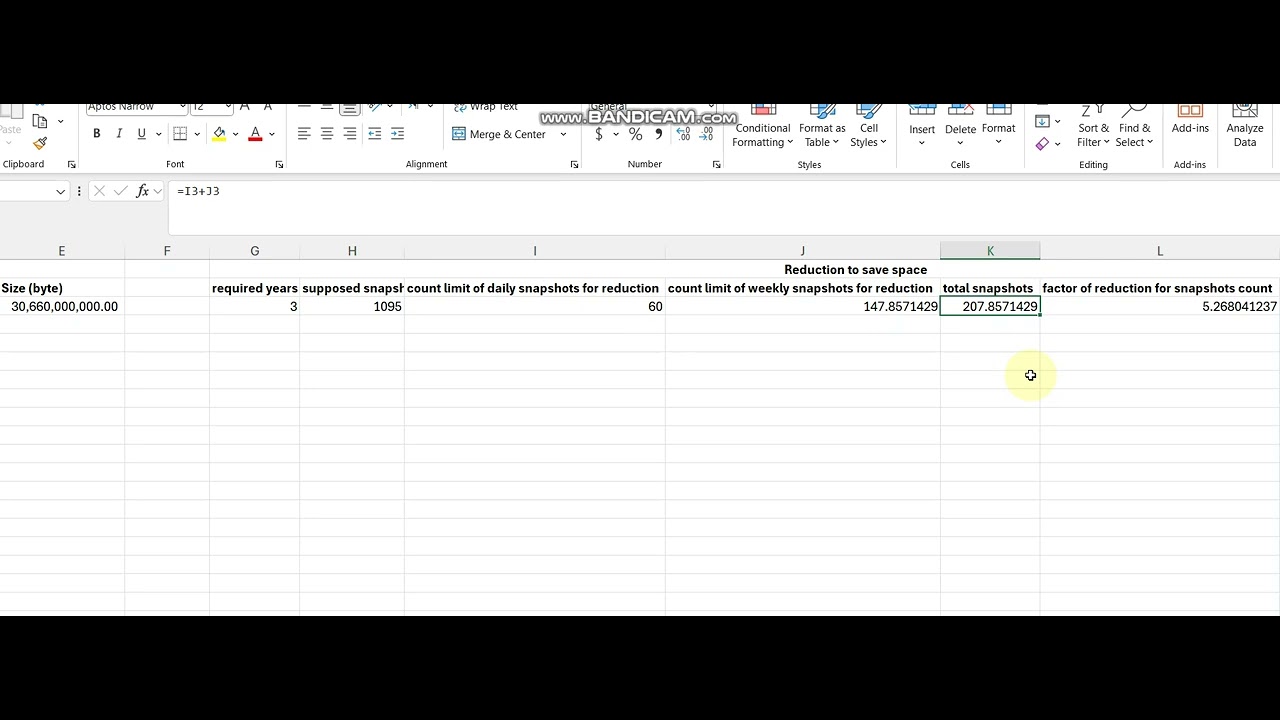
Task: Click 'factor of reduction for snapshots count' cell
Action: tap(1160, 288)
